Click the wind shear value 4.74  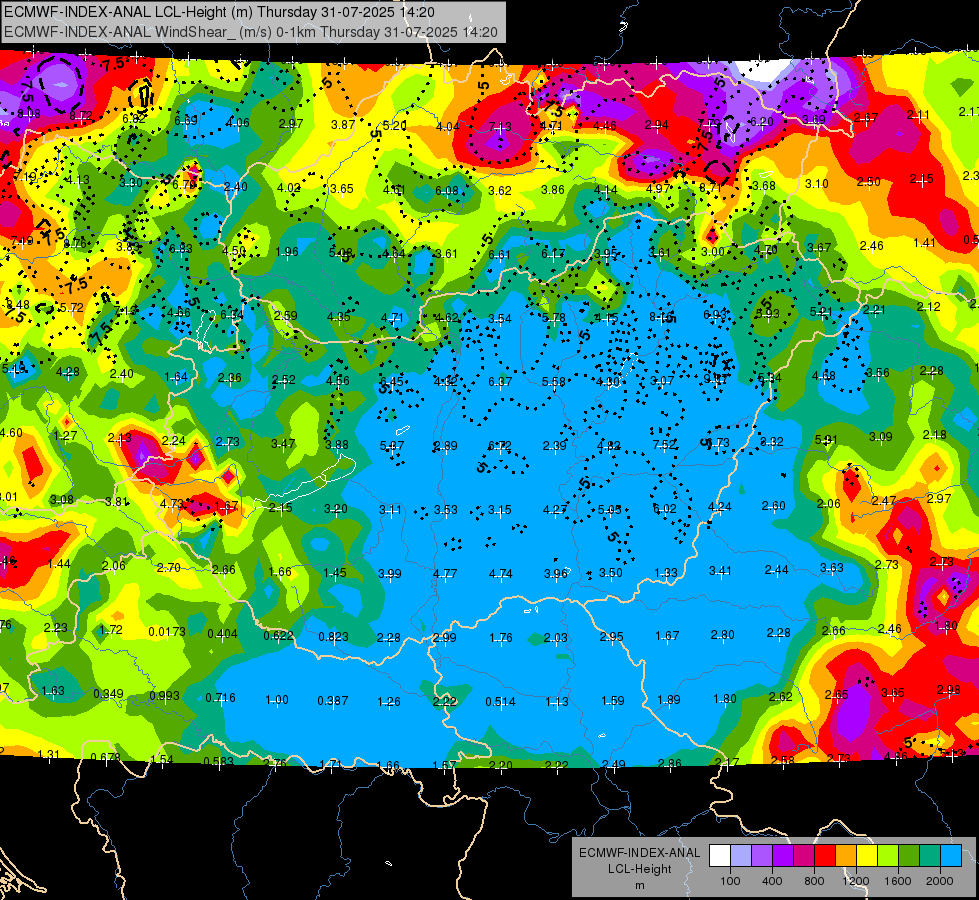click(x=501, y=573)
